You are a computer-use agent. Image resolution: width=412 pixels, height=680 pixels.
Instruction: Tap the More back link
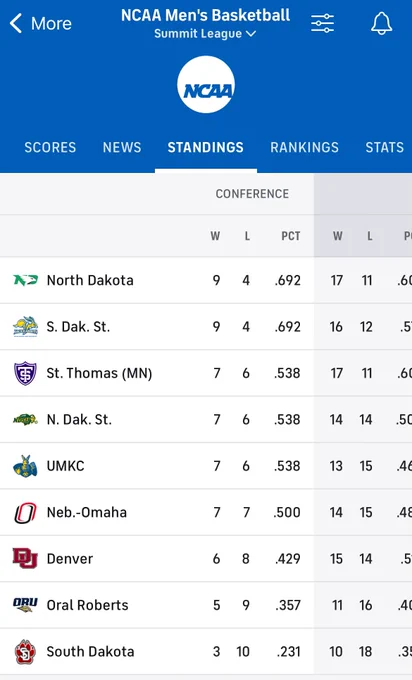51,23
